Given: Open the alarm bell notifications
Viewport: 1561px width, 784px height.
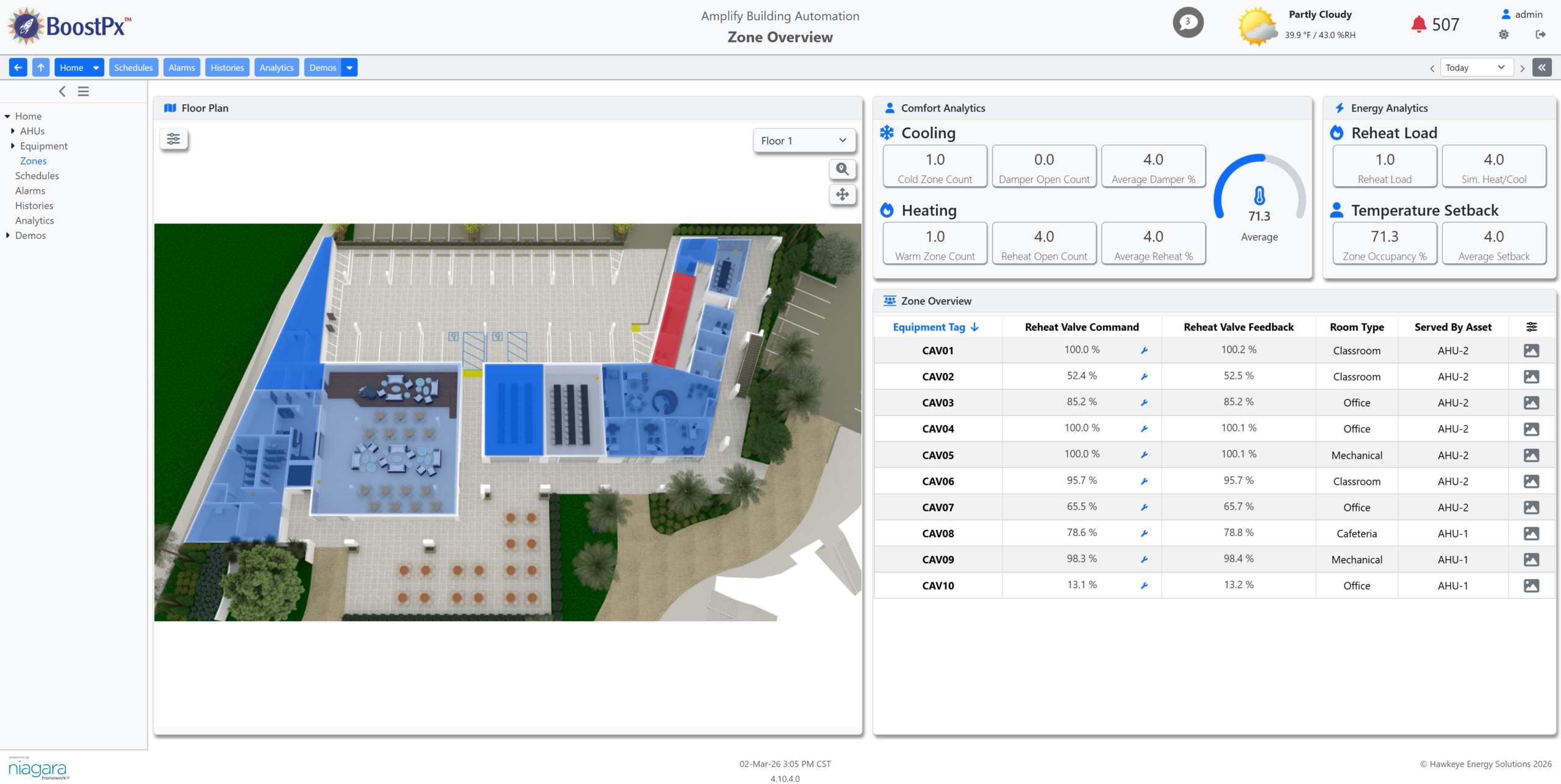Looking at the screenshot, I should pyautogui.click(x=1418, y=24).
